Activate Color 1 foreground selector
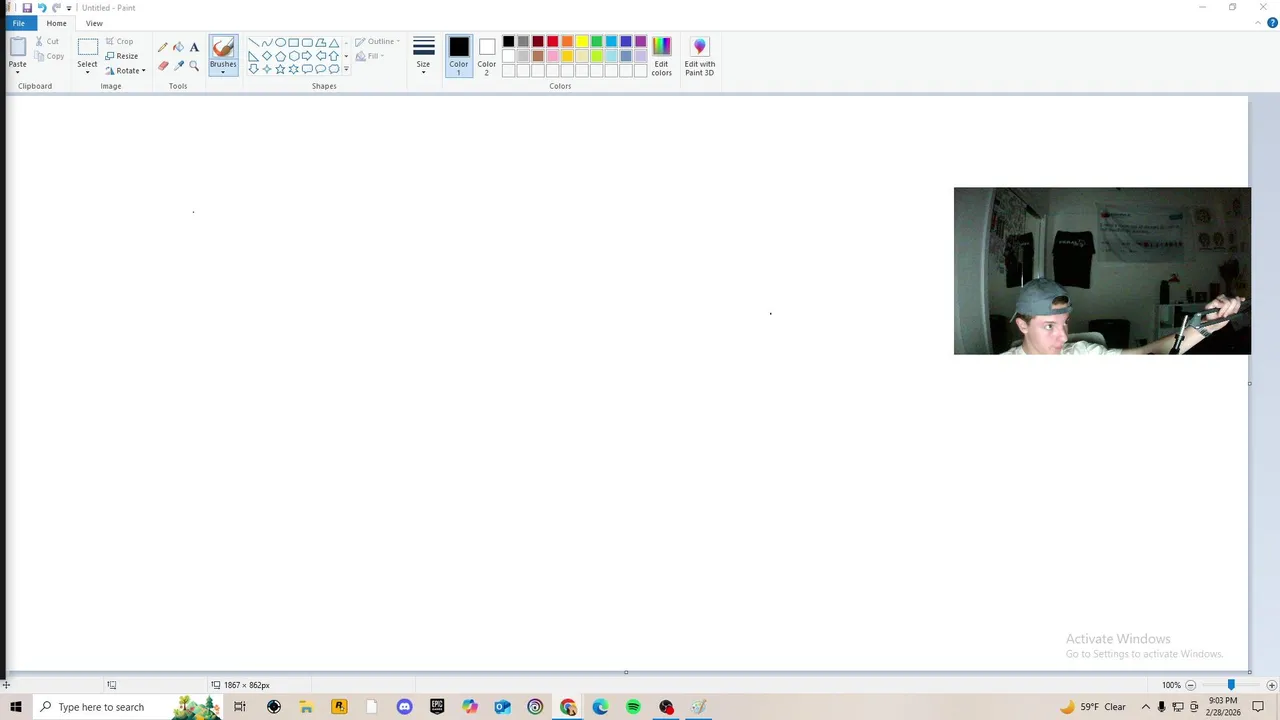 coord(458,57)
